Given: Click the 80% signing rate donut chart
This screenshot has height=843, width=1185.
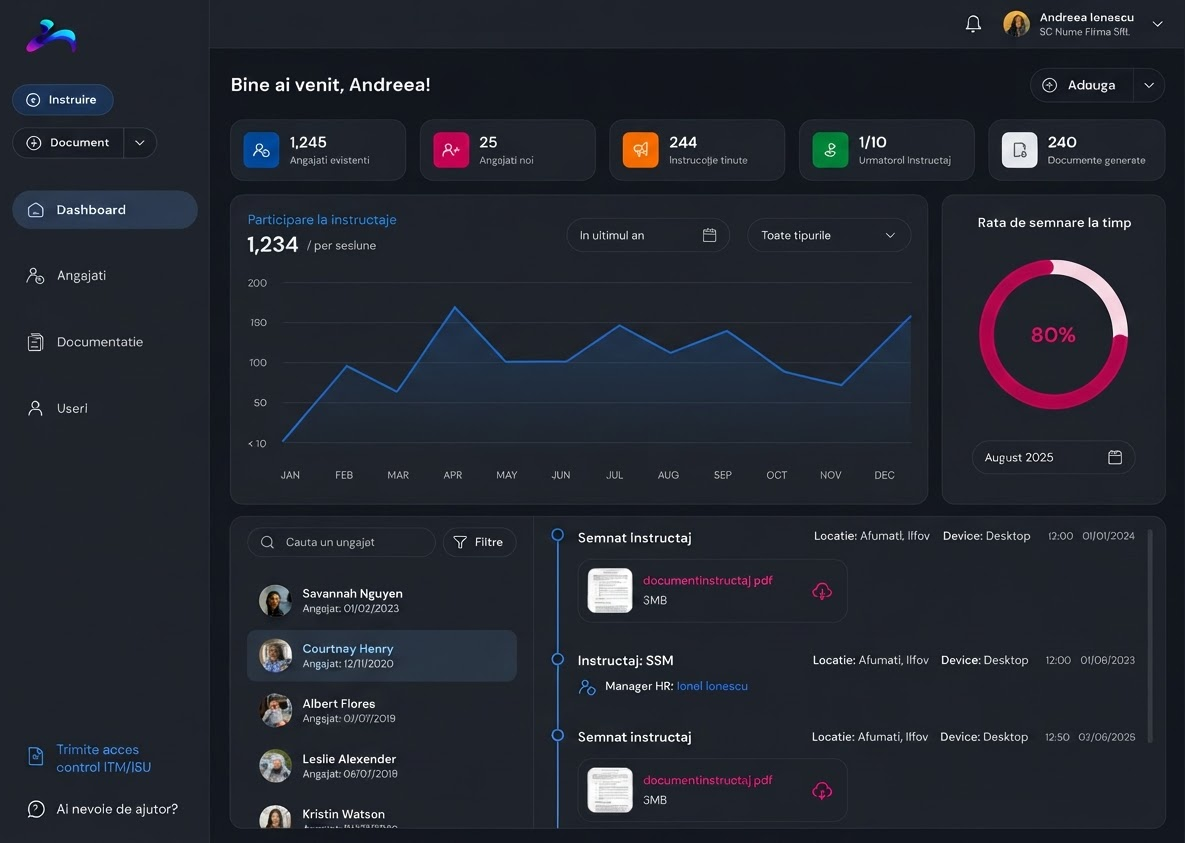Looking at the screenshot, I should click(x=1053, y=334).
